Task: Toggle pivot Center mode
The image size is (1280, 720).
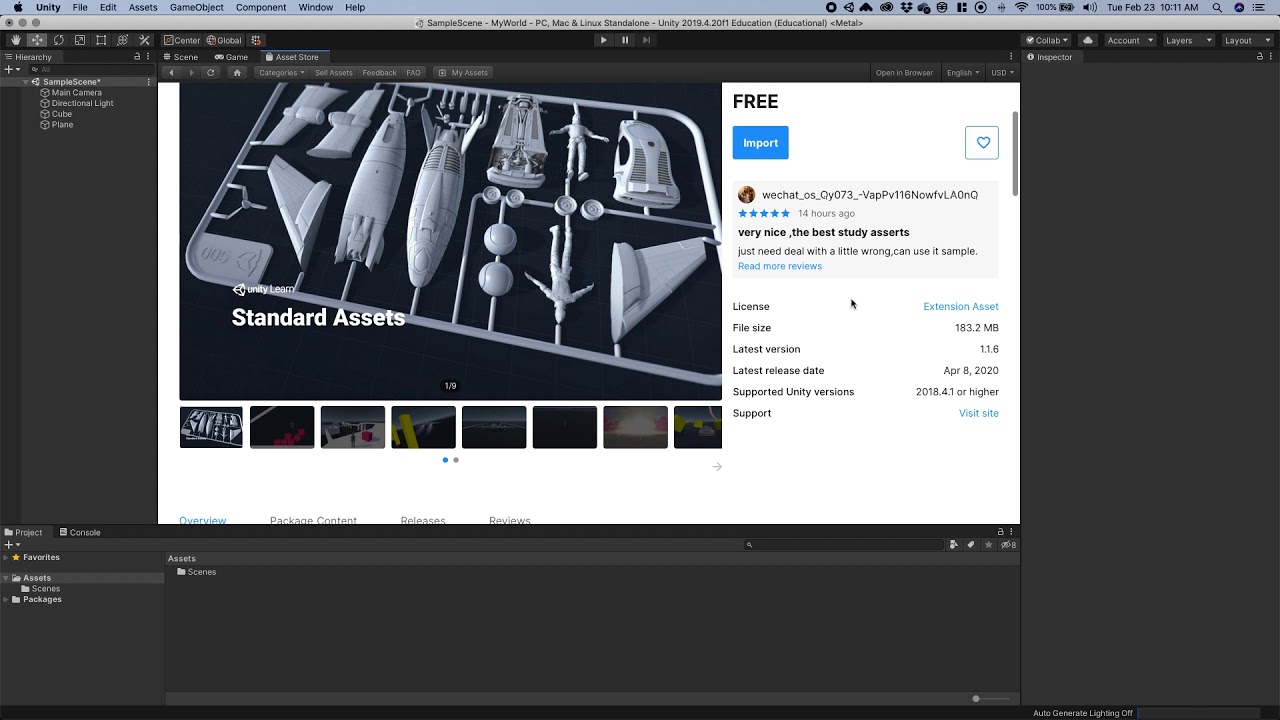Action: coord(182,40)
